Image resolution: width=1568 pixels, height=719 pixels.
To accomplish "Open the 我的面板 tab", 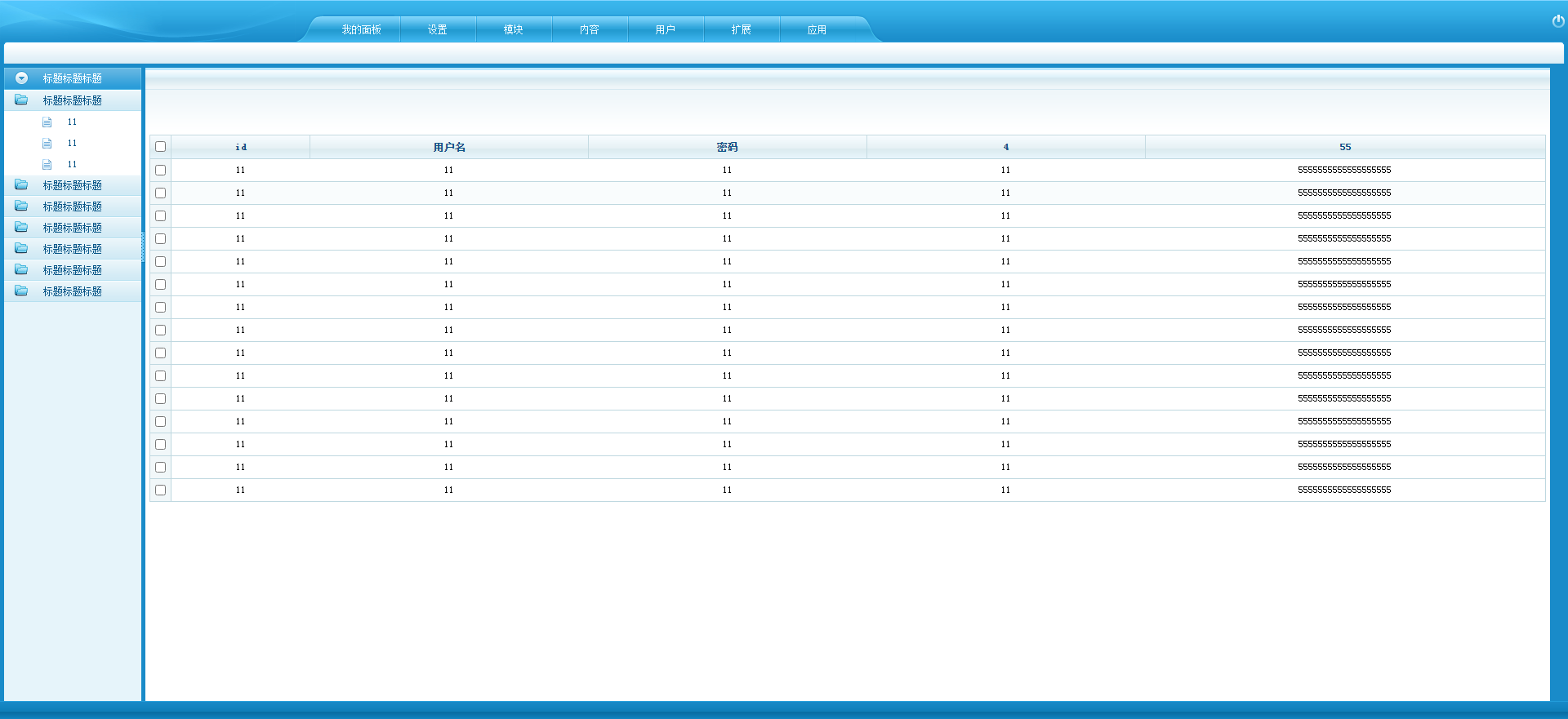I will (x=361, y=29).
